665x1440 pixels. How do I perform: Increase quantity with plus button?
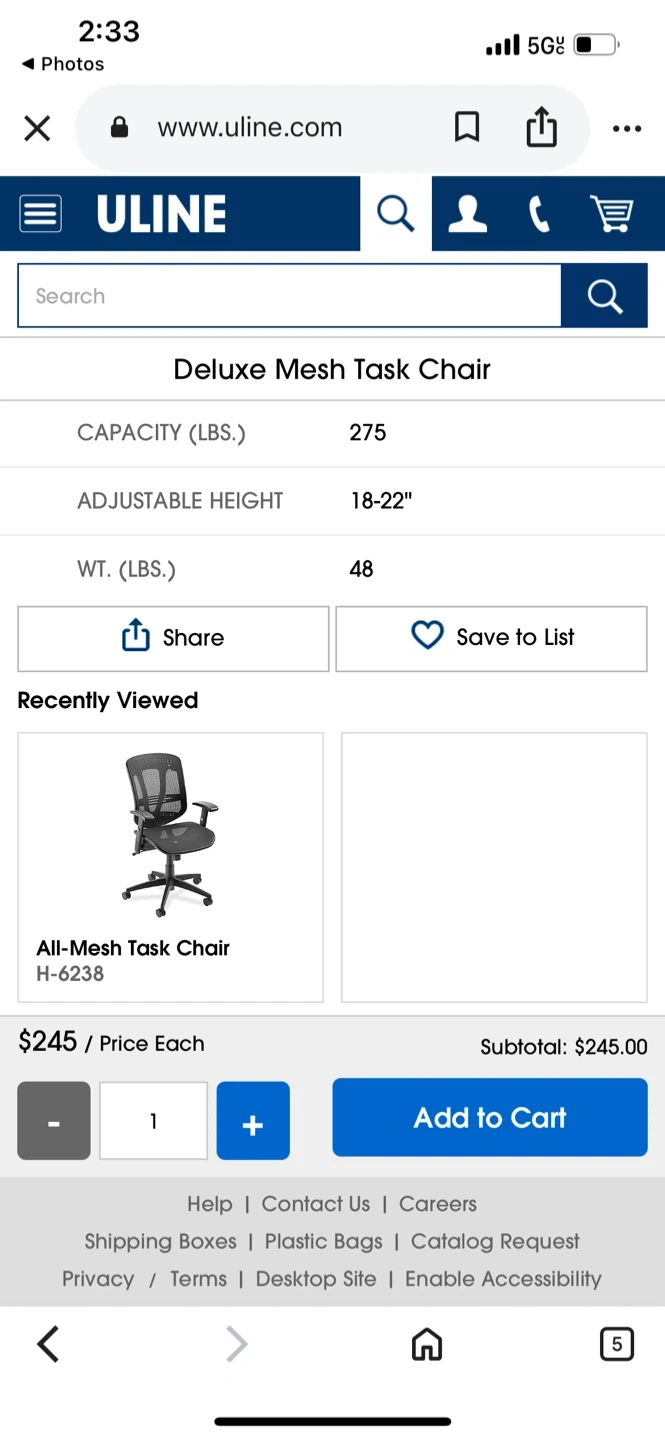253,1121
